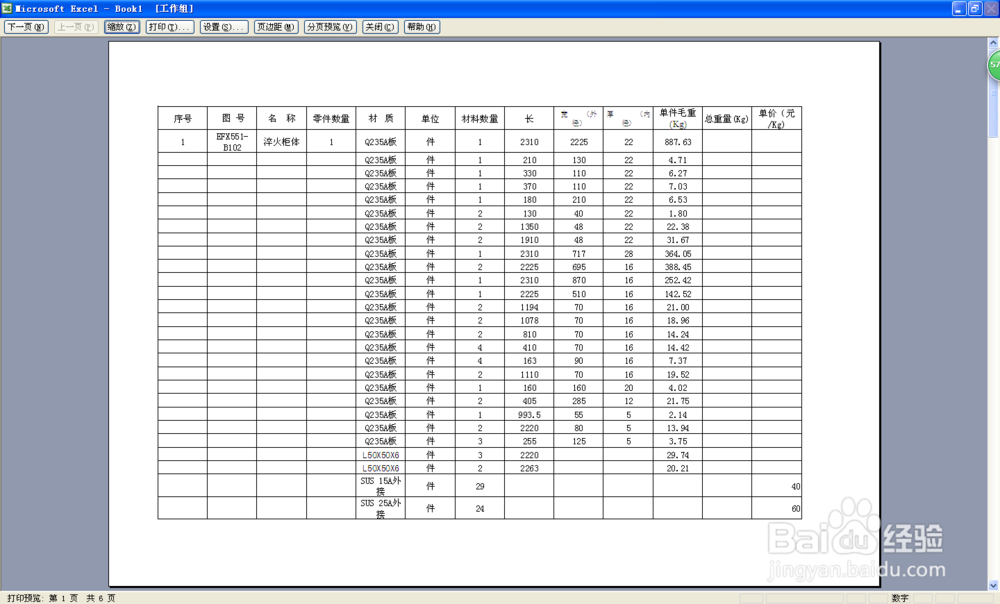The image size is (1000, 604).
Task: Click cell SUS 15A外接
Action: (381, 486)
